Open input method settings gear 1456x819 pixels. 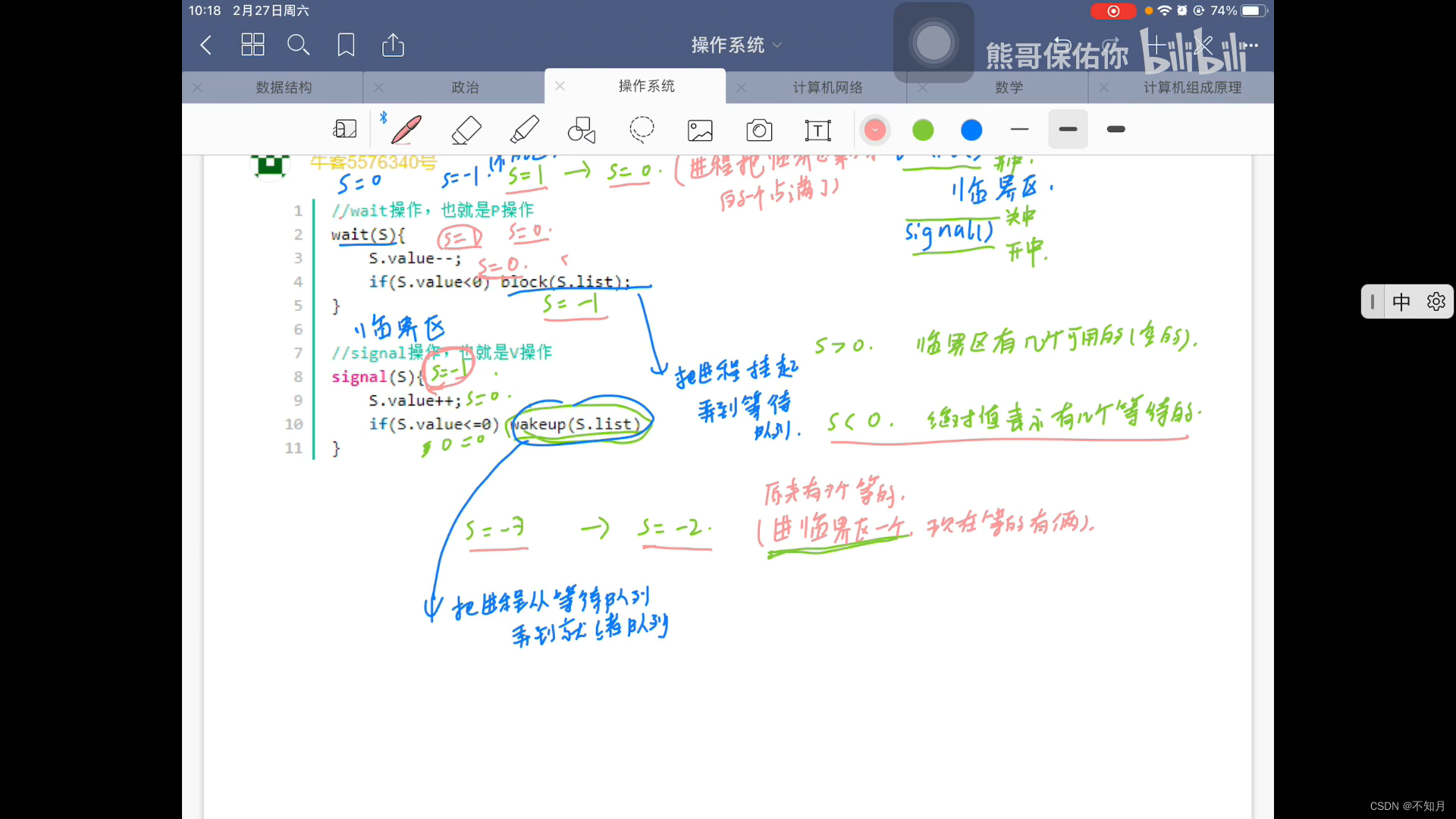tap(1436, 302)
